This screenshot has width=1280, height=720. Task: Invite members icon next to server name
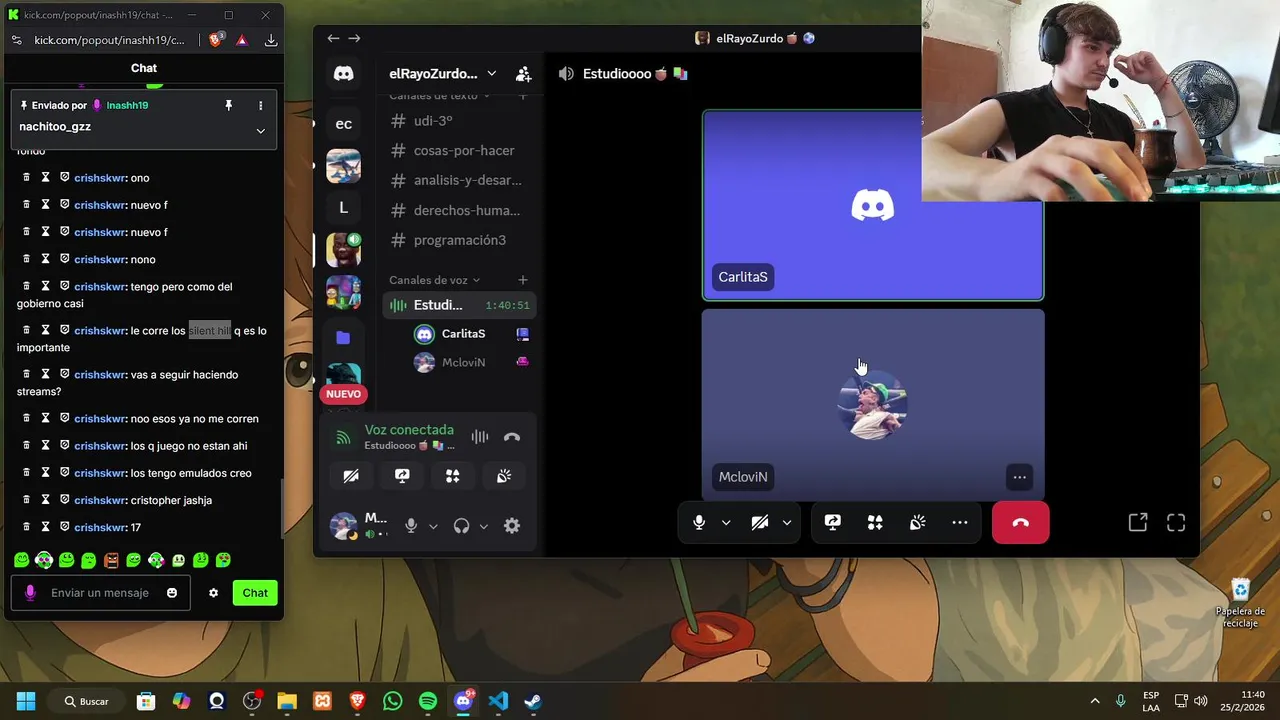(x=523, y=74)
